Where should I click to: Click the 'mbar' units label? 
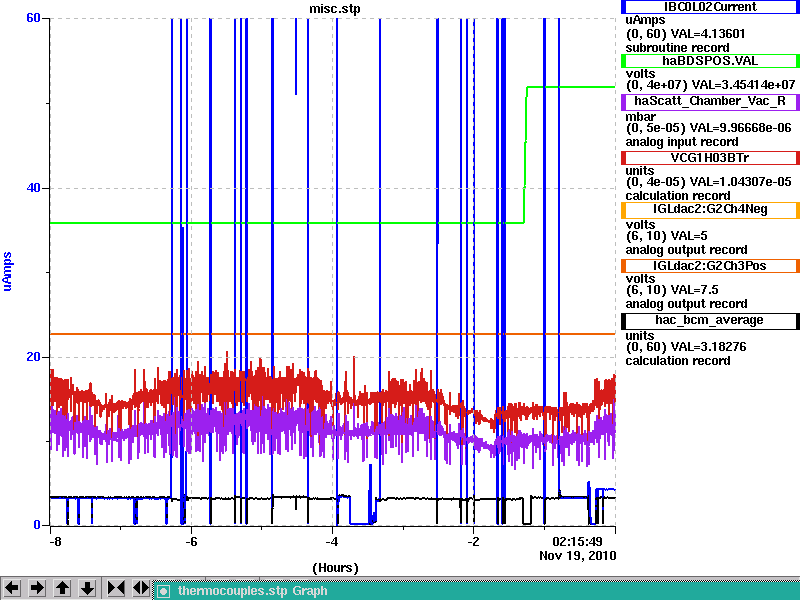[640, 117]
